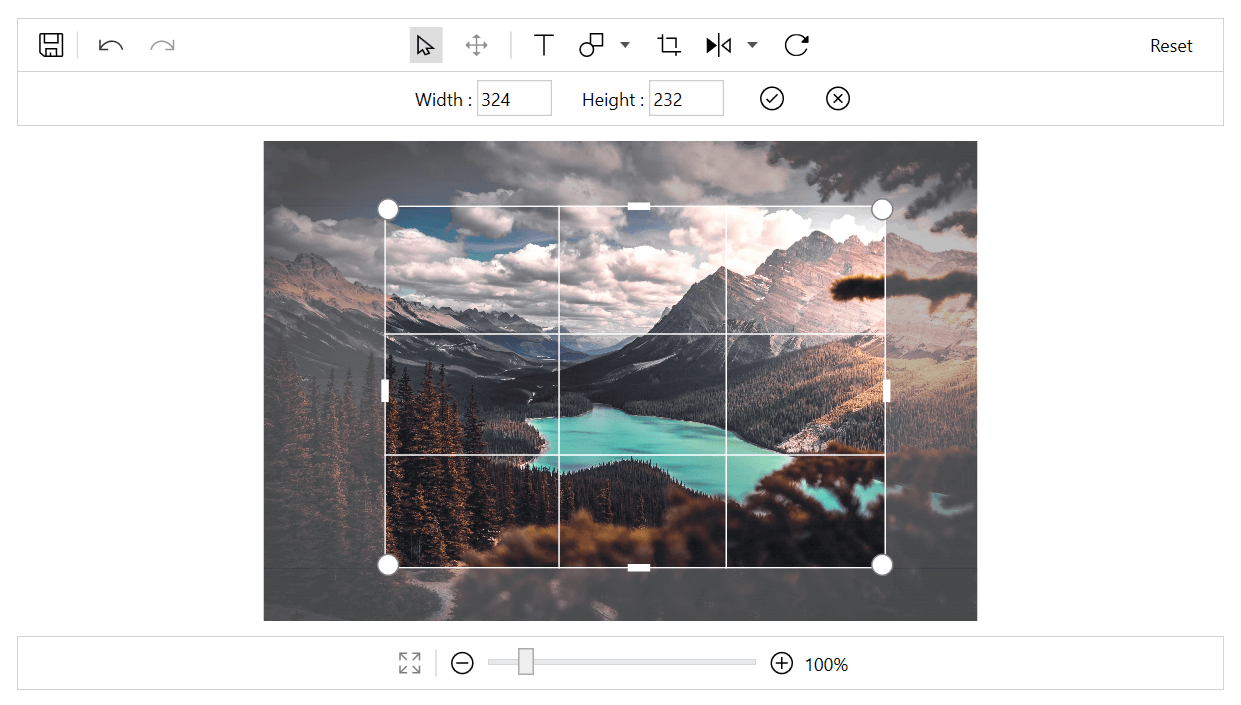Toggle the Pan move tool

[x=477, y=45]
